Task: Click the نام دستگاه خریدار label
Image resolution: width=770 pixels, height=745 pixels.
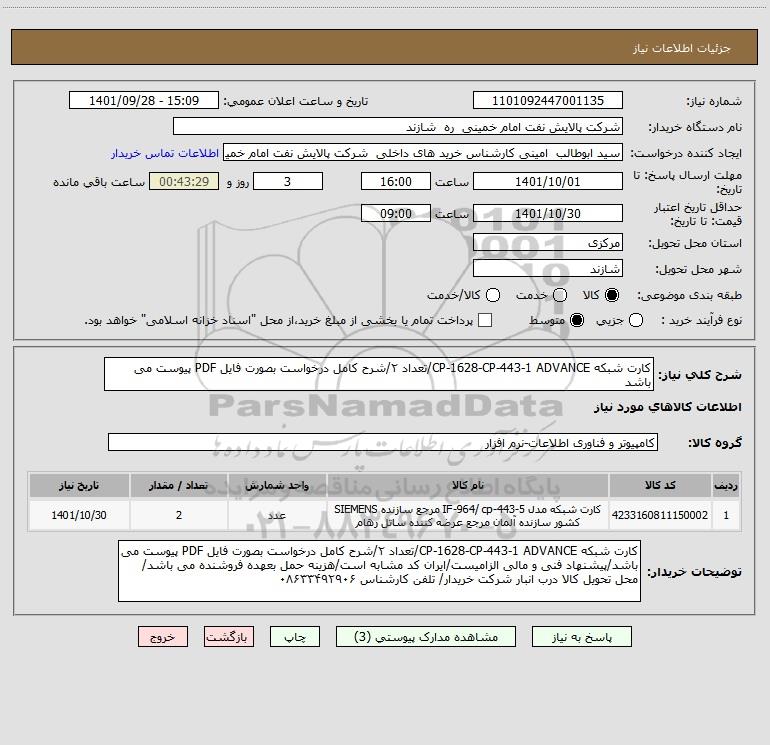Action: (695, 127)
